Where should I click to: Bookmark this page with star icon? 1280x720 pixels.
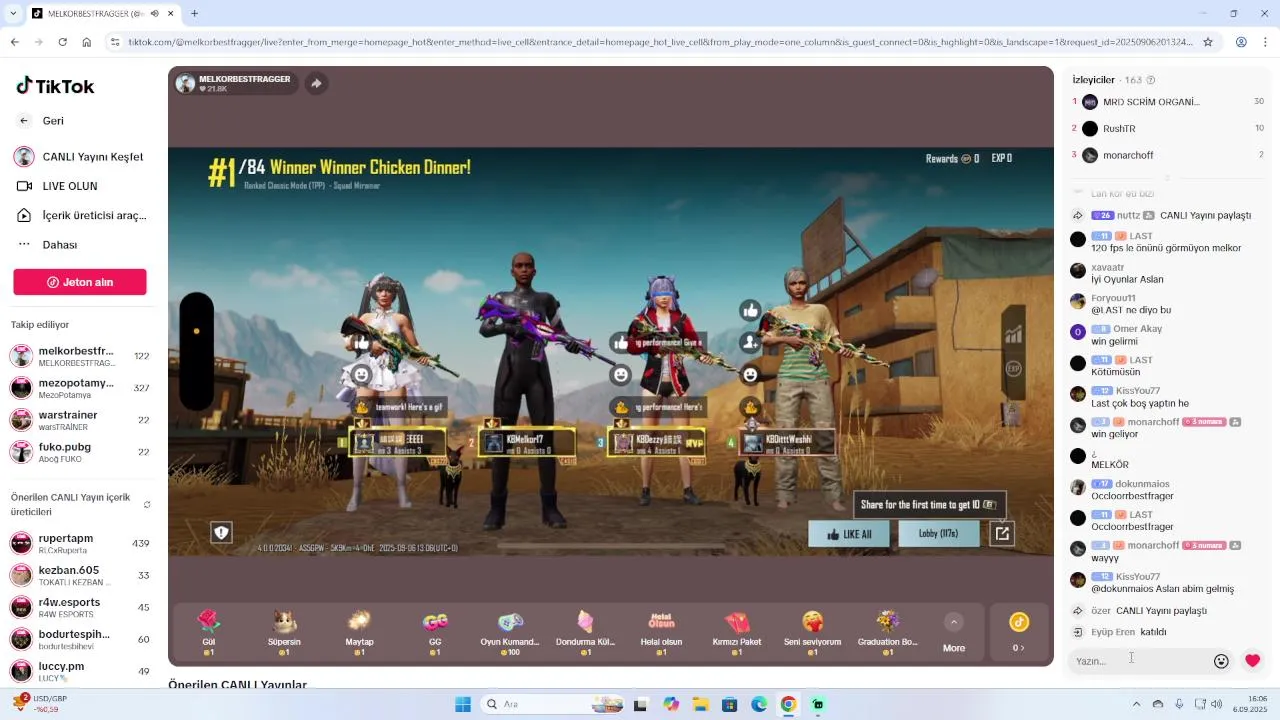point(1207,42)
